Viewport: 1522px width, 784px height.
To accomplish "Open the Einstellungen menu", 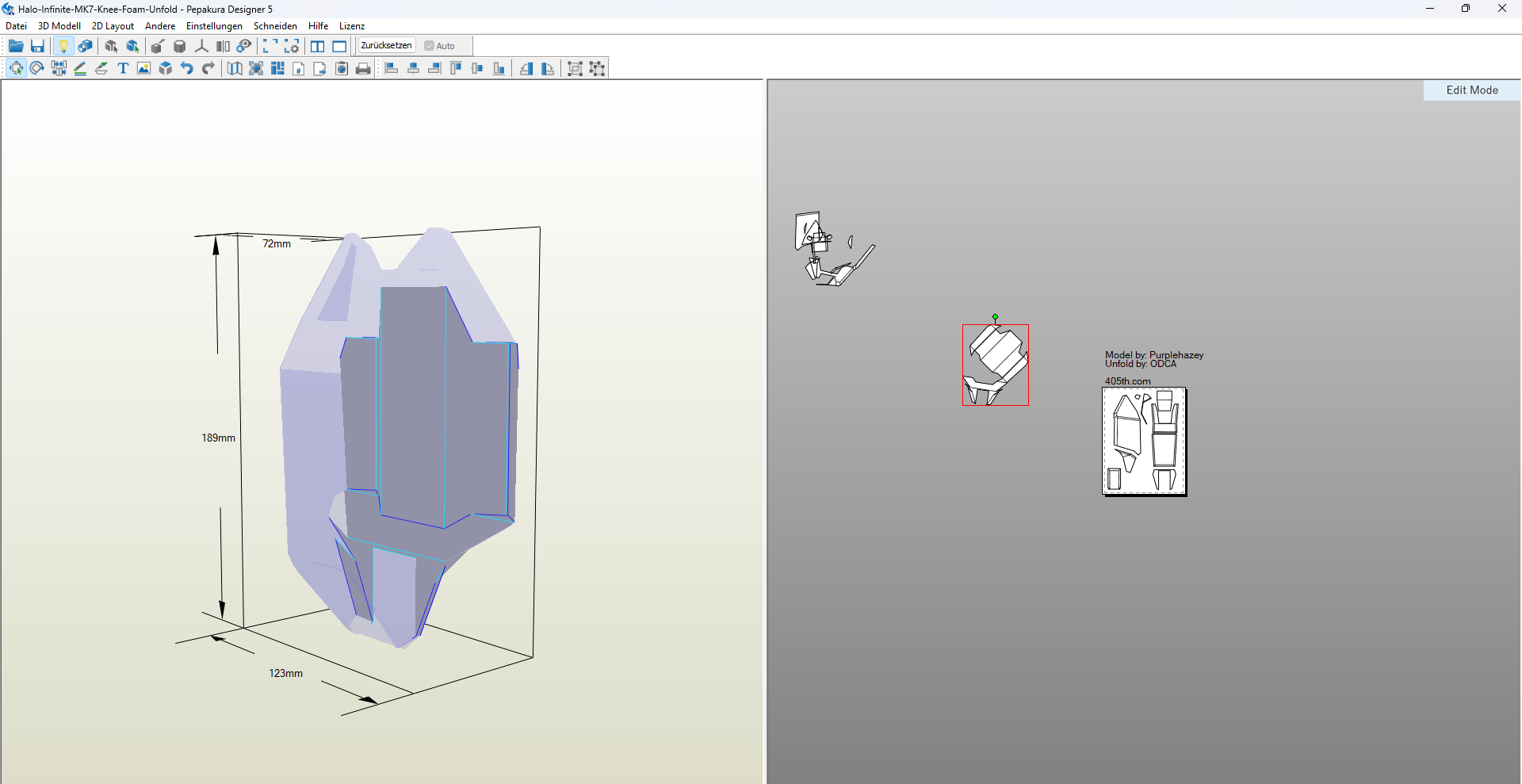I will point(214,26).
